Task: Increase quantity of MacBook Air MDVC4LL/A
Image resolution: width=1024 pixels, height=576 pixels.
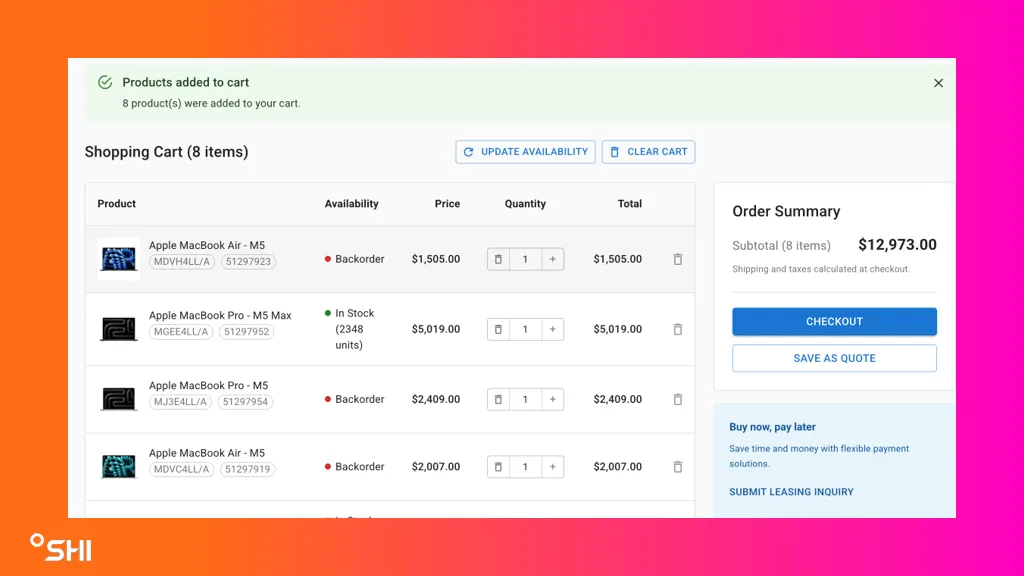Action: point(552,467)
